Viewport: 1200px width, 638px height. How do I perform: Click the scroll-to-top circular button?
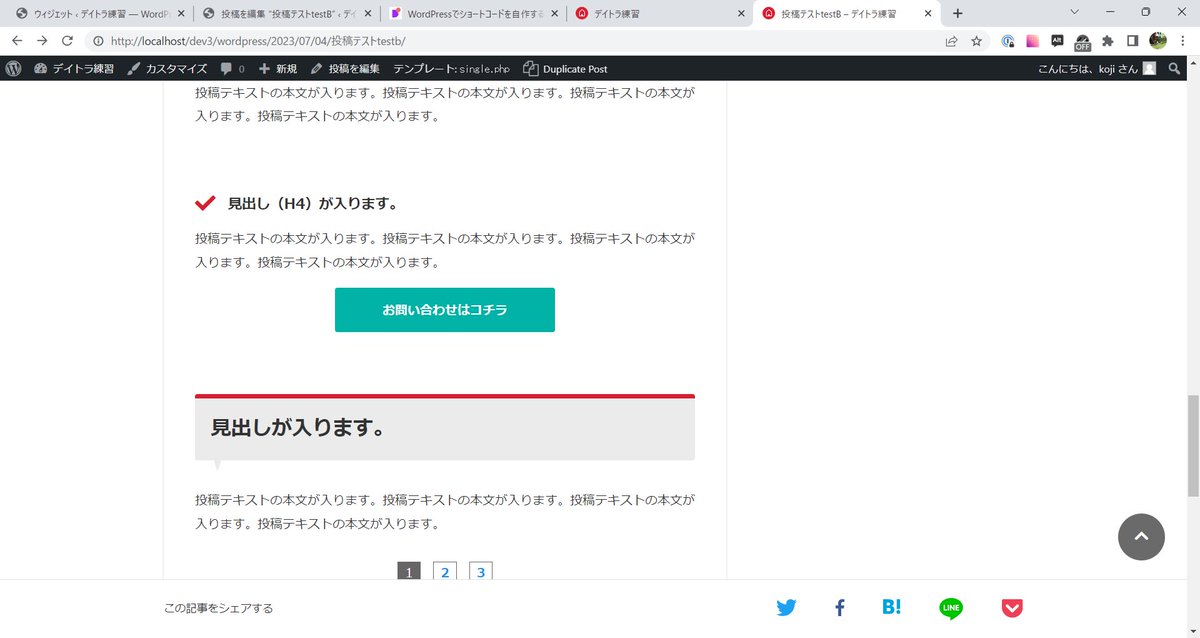(1141, 537)
